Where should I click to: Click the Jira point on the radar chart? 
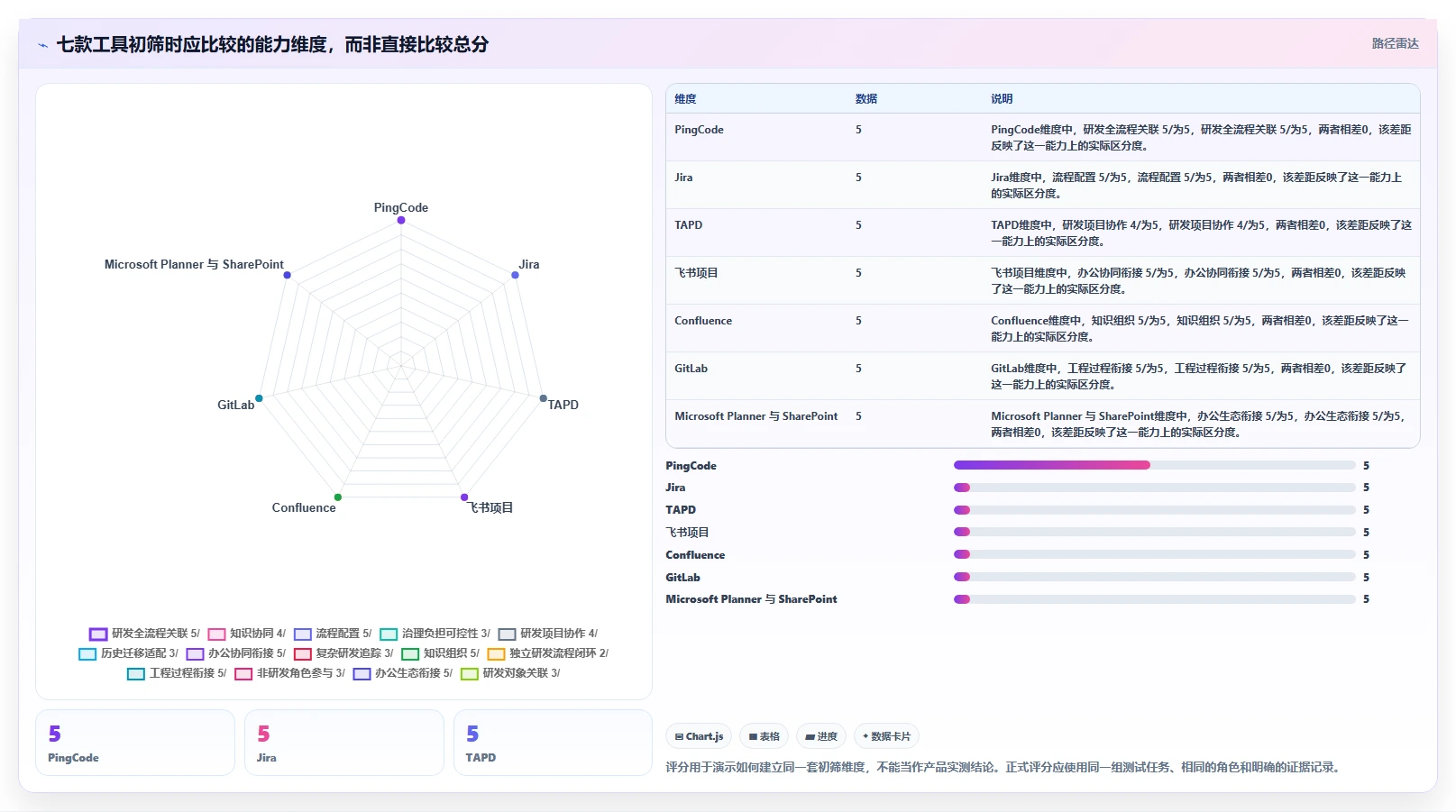[x=516, y=275]
